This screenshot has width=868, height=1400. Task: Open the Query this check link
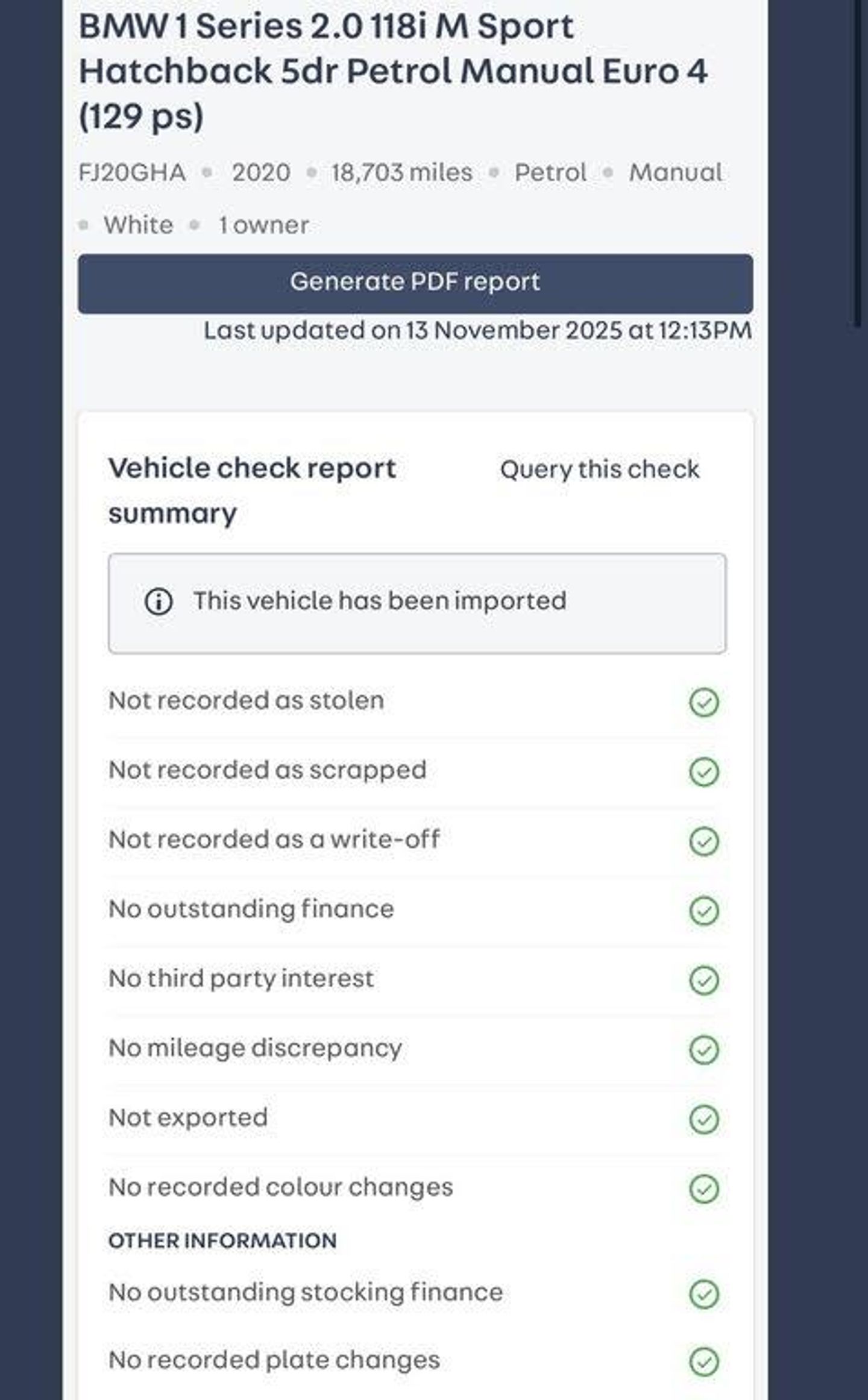[599, 469]
